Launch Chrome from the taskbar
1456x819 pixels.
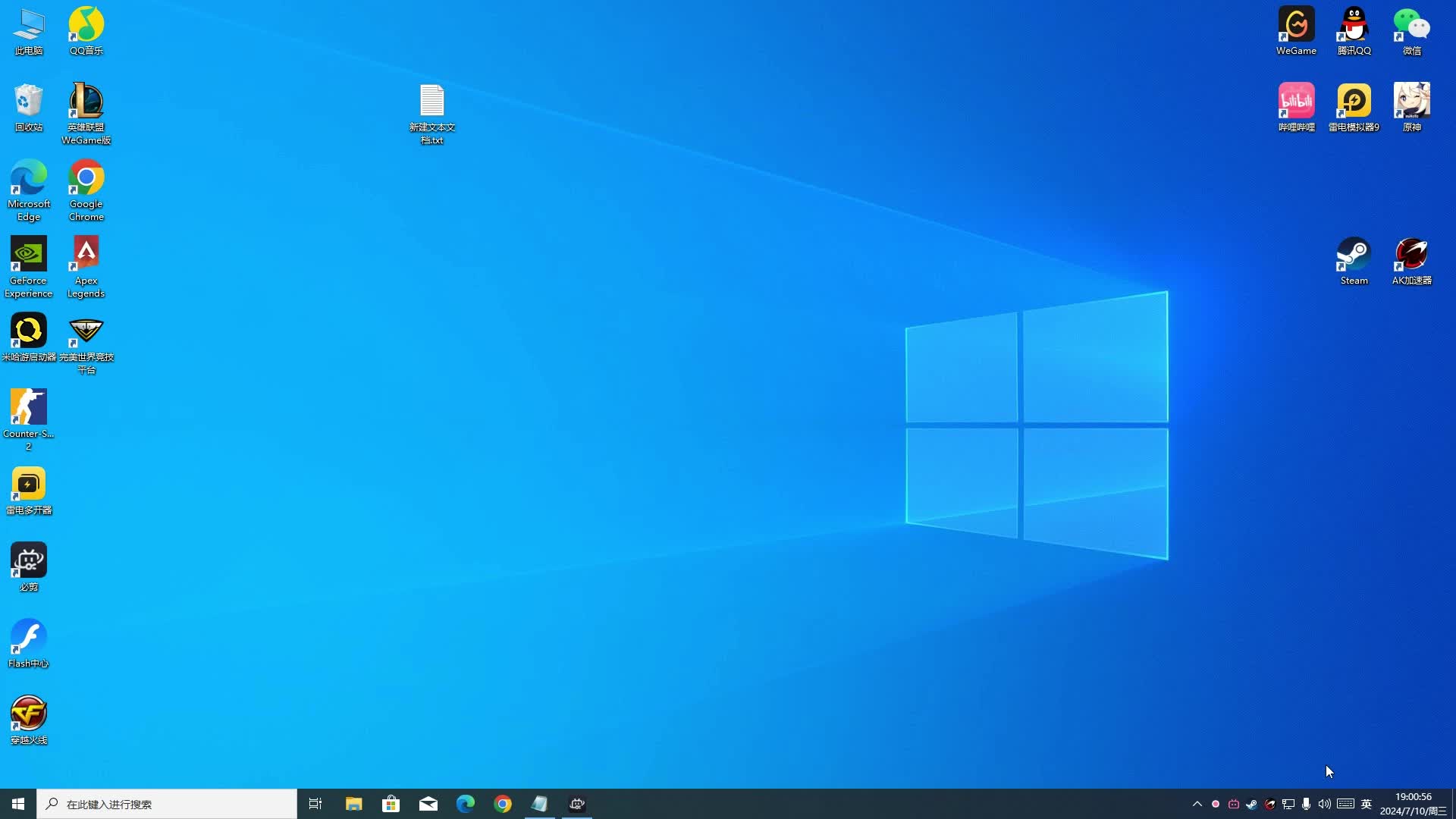[502, 804]
